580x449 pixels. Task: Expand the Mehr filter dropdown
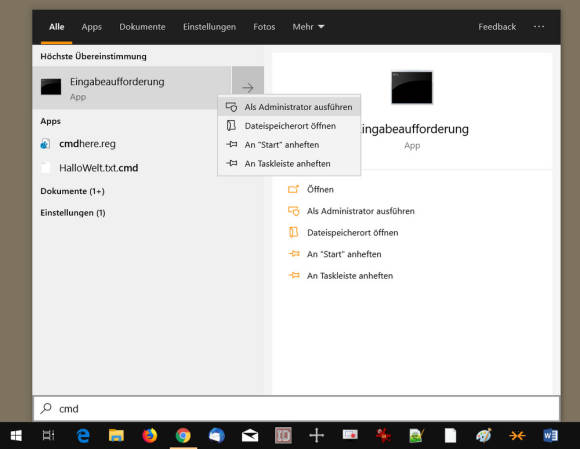(308, 27)
